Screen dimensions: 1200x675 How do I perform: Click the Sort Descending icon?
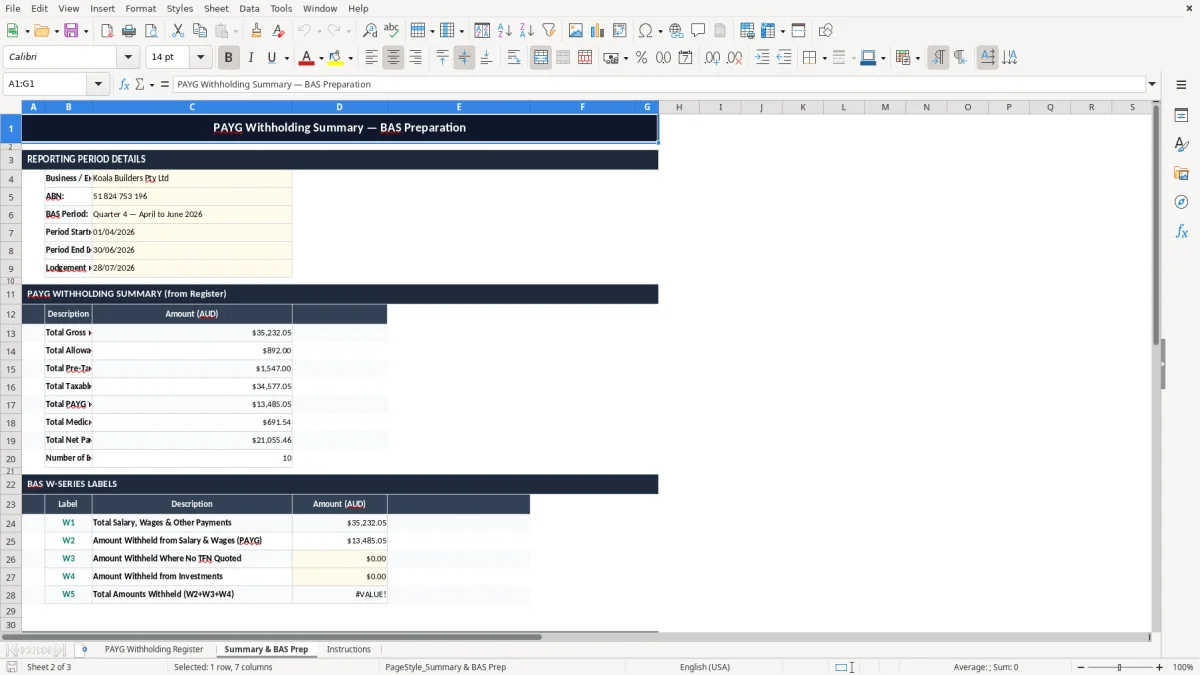click(527, 31)
